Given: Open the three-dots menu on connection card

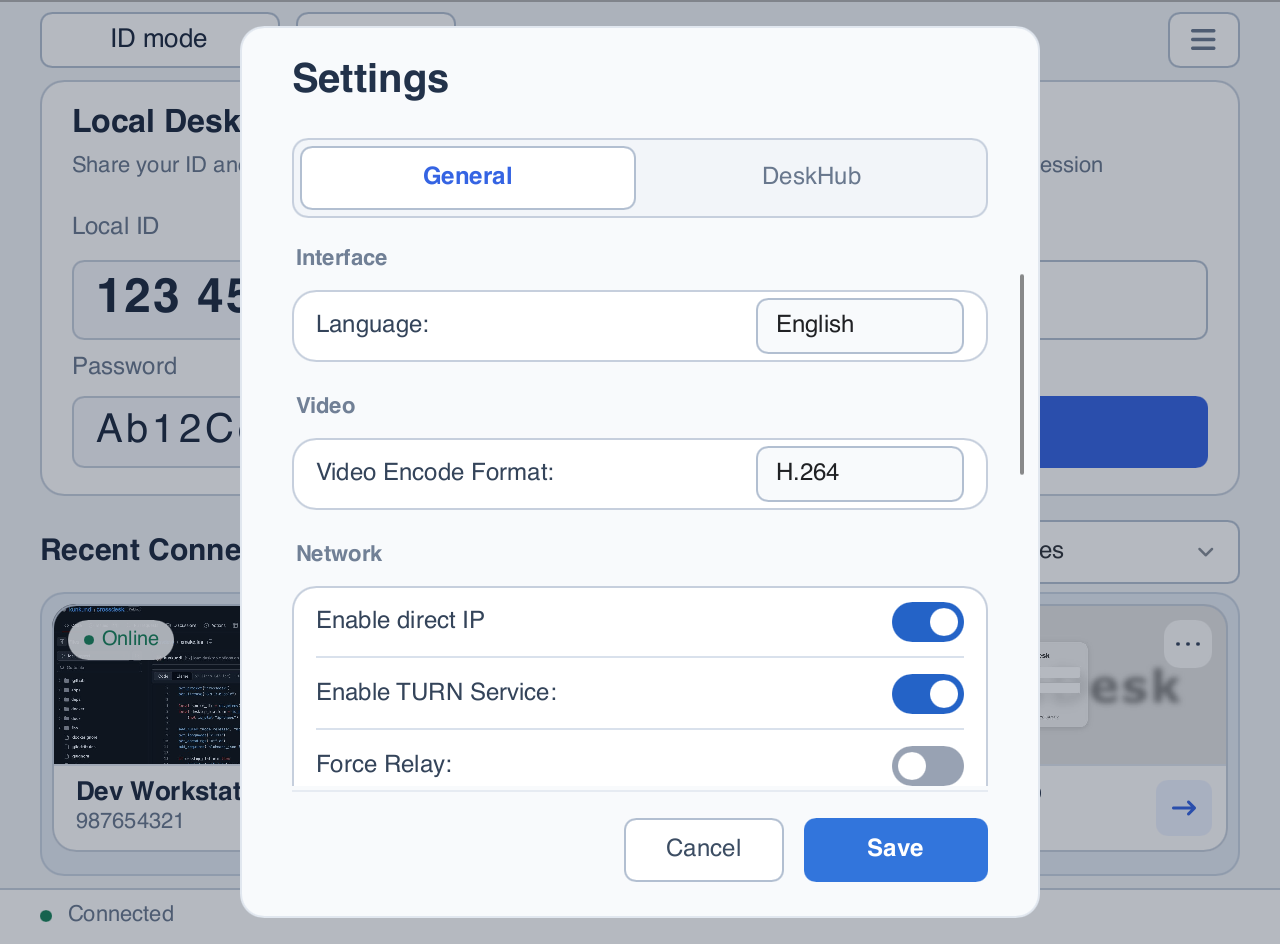Looking at the screenshot, I should point(1188,644).
